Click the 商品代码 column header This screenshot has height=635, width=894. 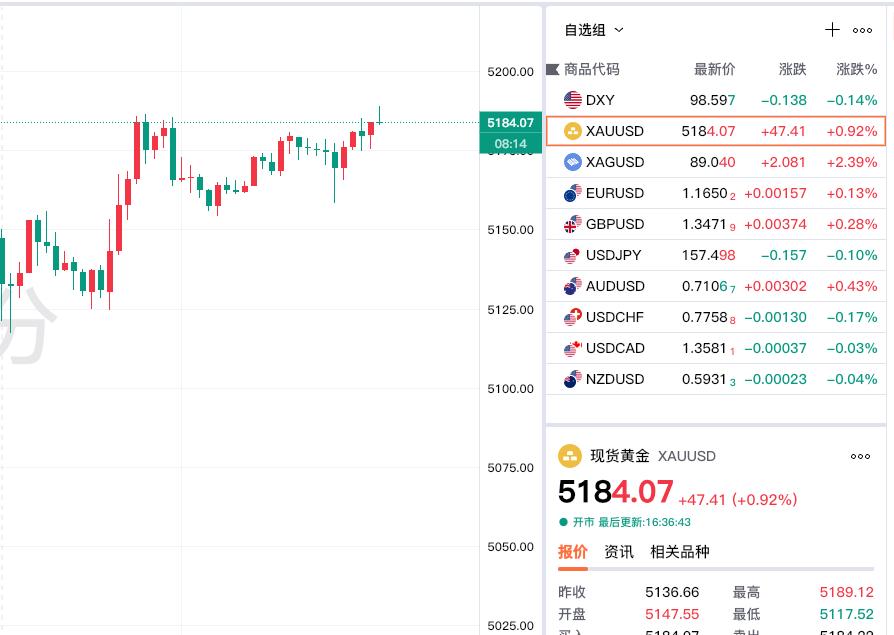(x=591, y=69)
